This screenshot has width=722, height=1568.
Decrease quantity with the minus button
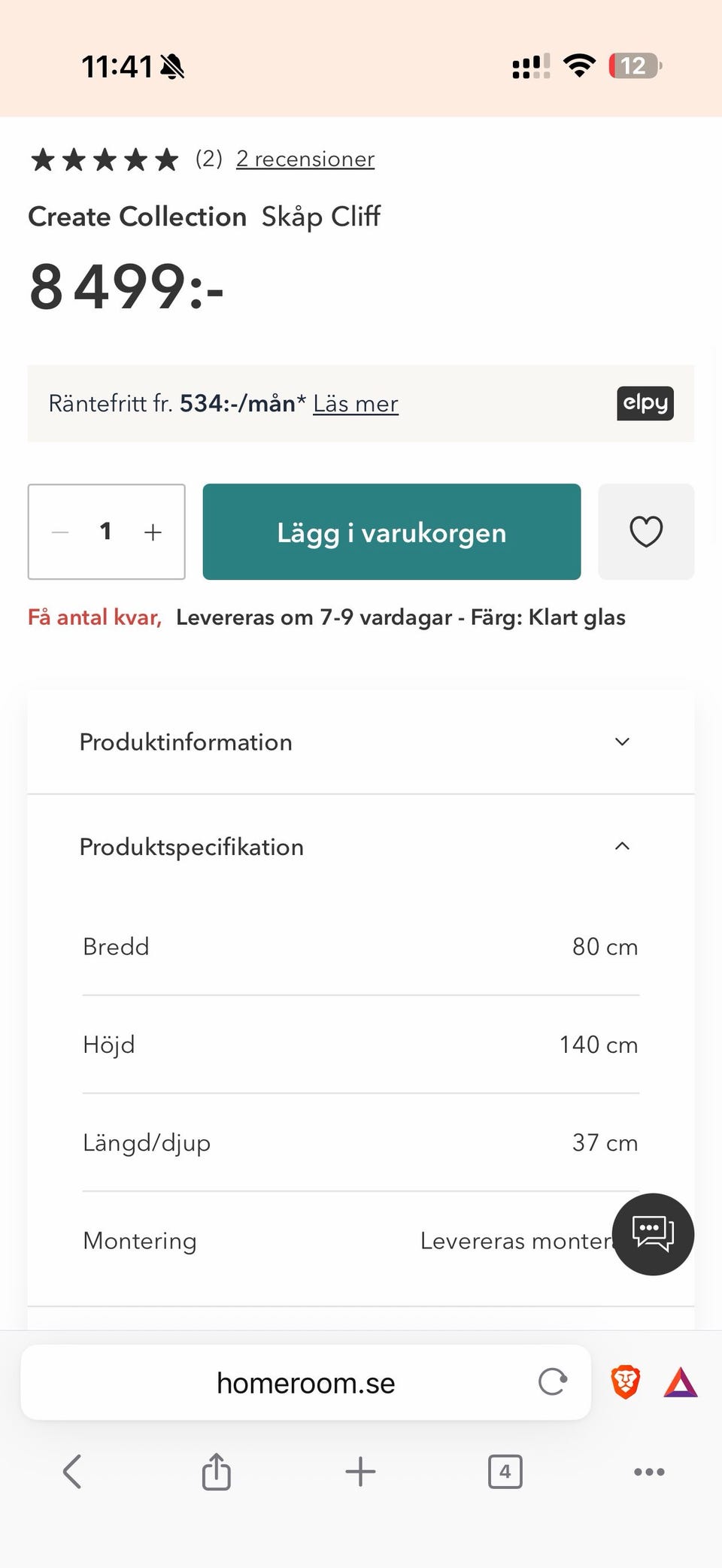(60, 532)
